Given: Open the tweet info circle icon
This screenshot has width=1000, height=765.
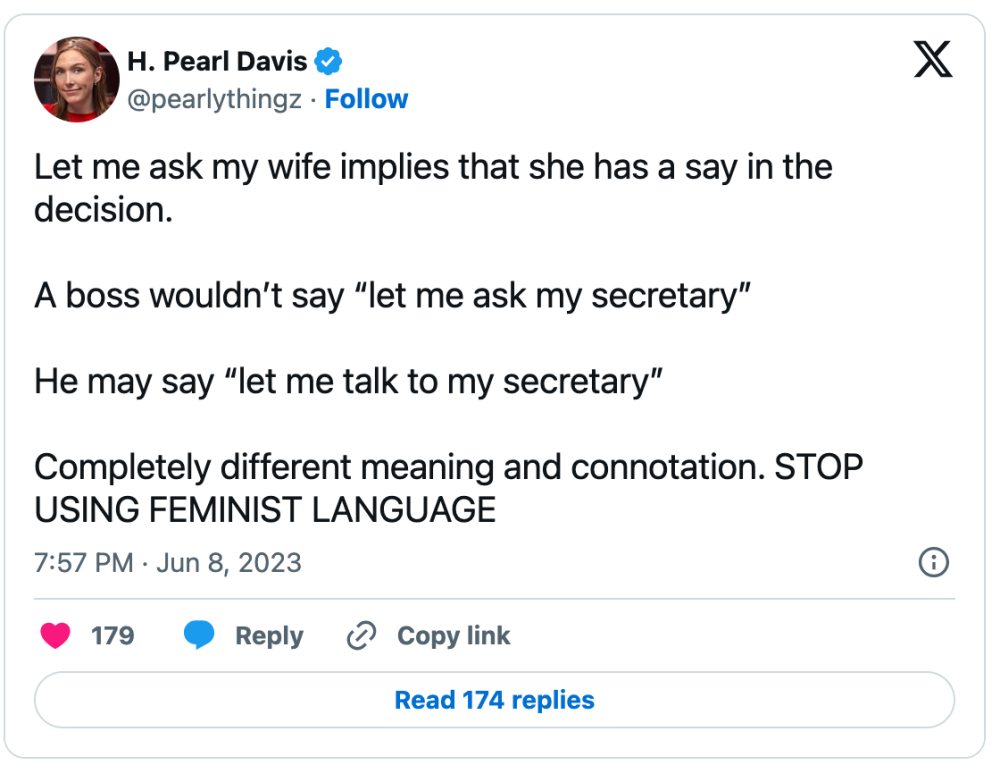Looking at the screenshot, I should (934, 562).
